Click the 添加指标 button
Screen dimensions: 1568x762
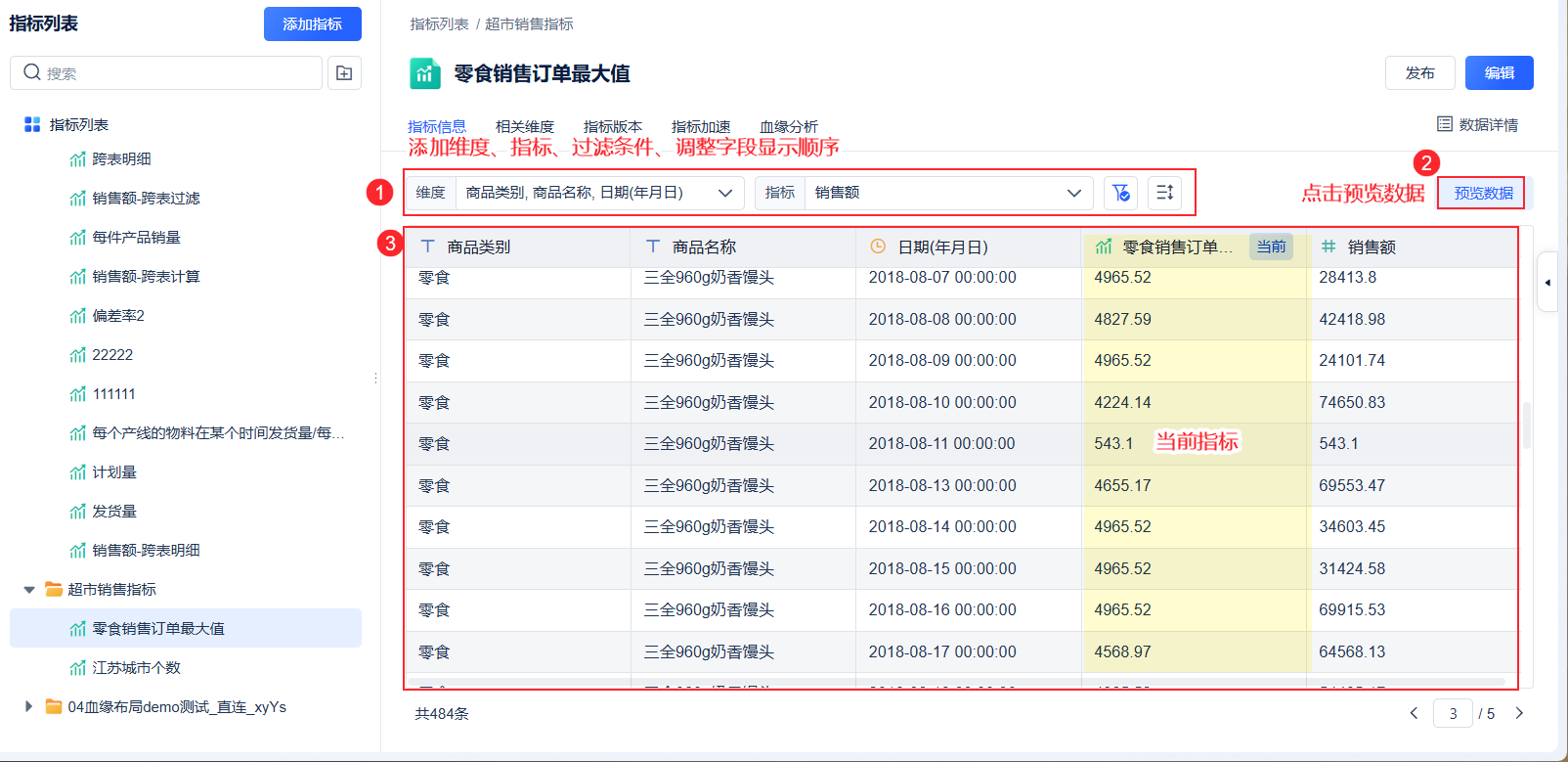[313, 23]
